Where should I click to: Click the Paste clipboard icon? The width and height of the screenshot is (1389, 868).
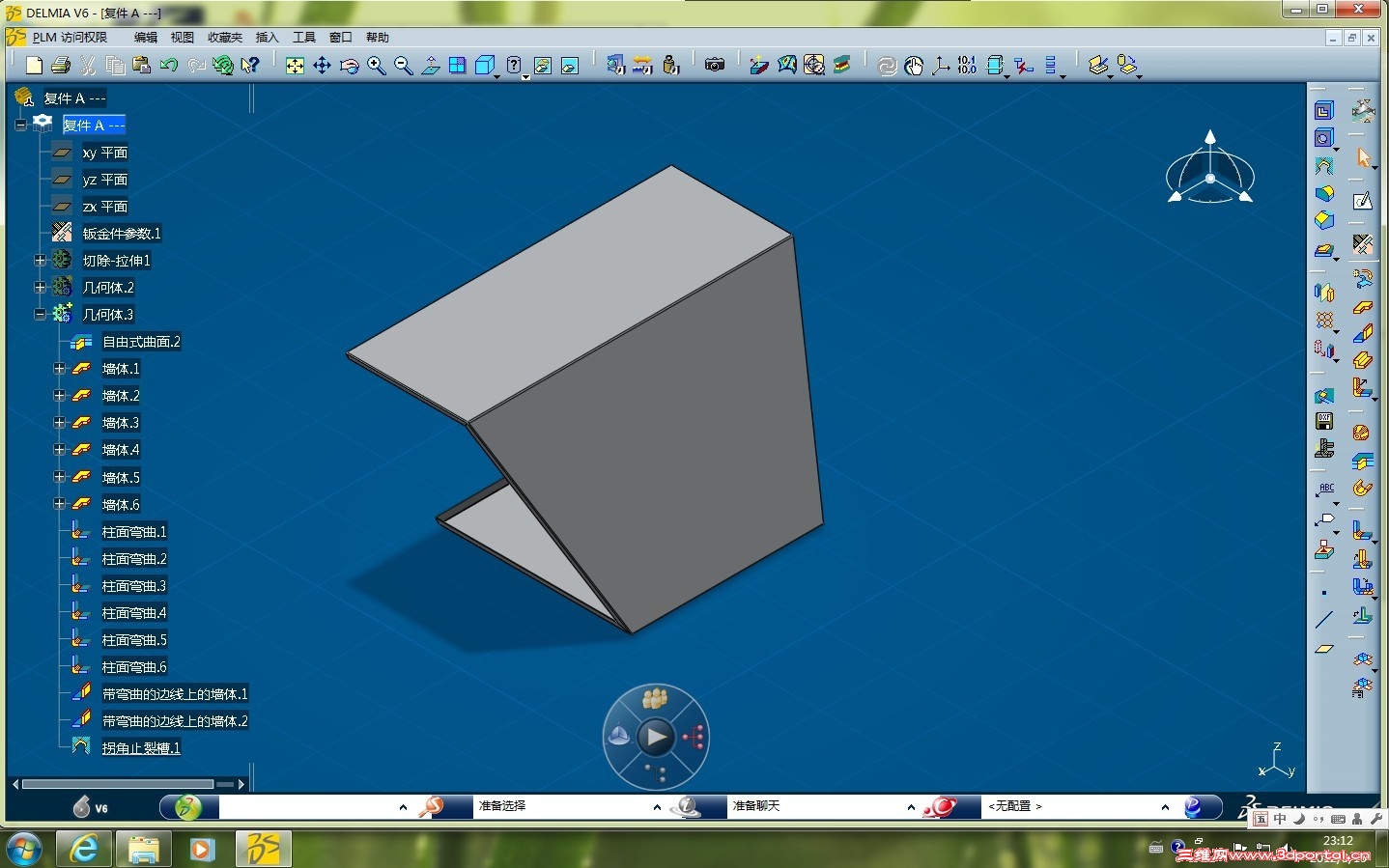[x=142, y=65]
